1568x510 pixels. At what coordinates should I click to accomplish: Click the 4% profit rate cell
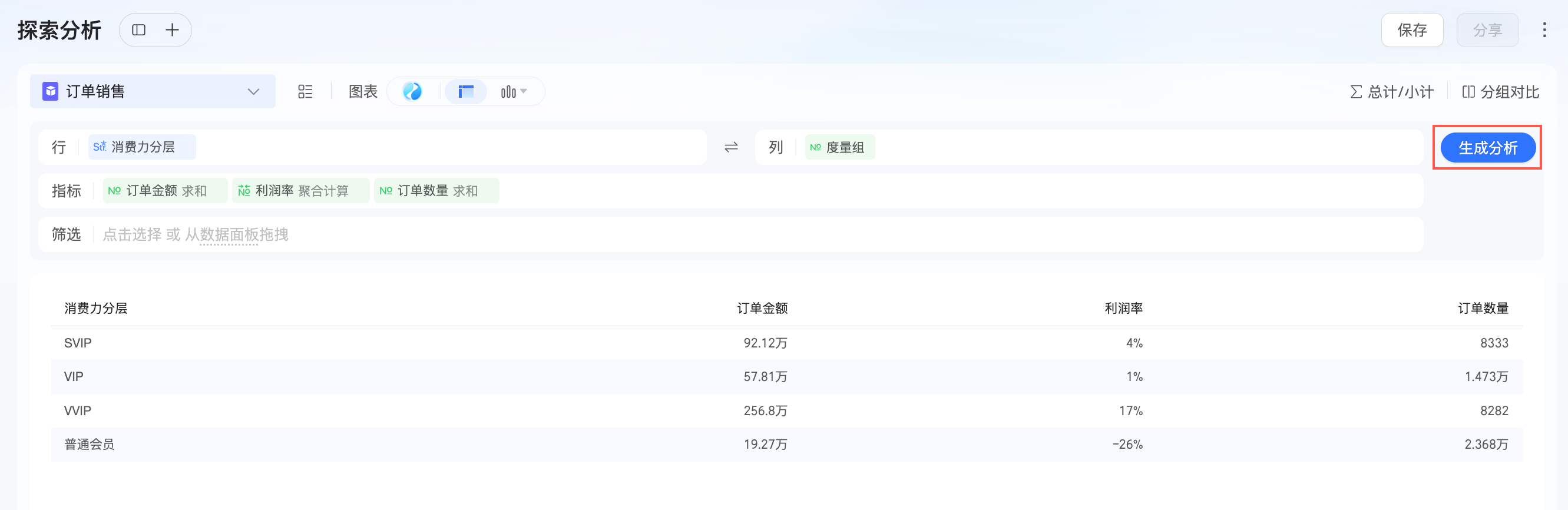coord(1134,343)
